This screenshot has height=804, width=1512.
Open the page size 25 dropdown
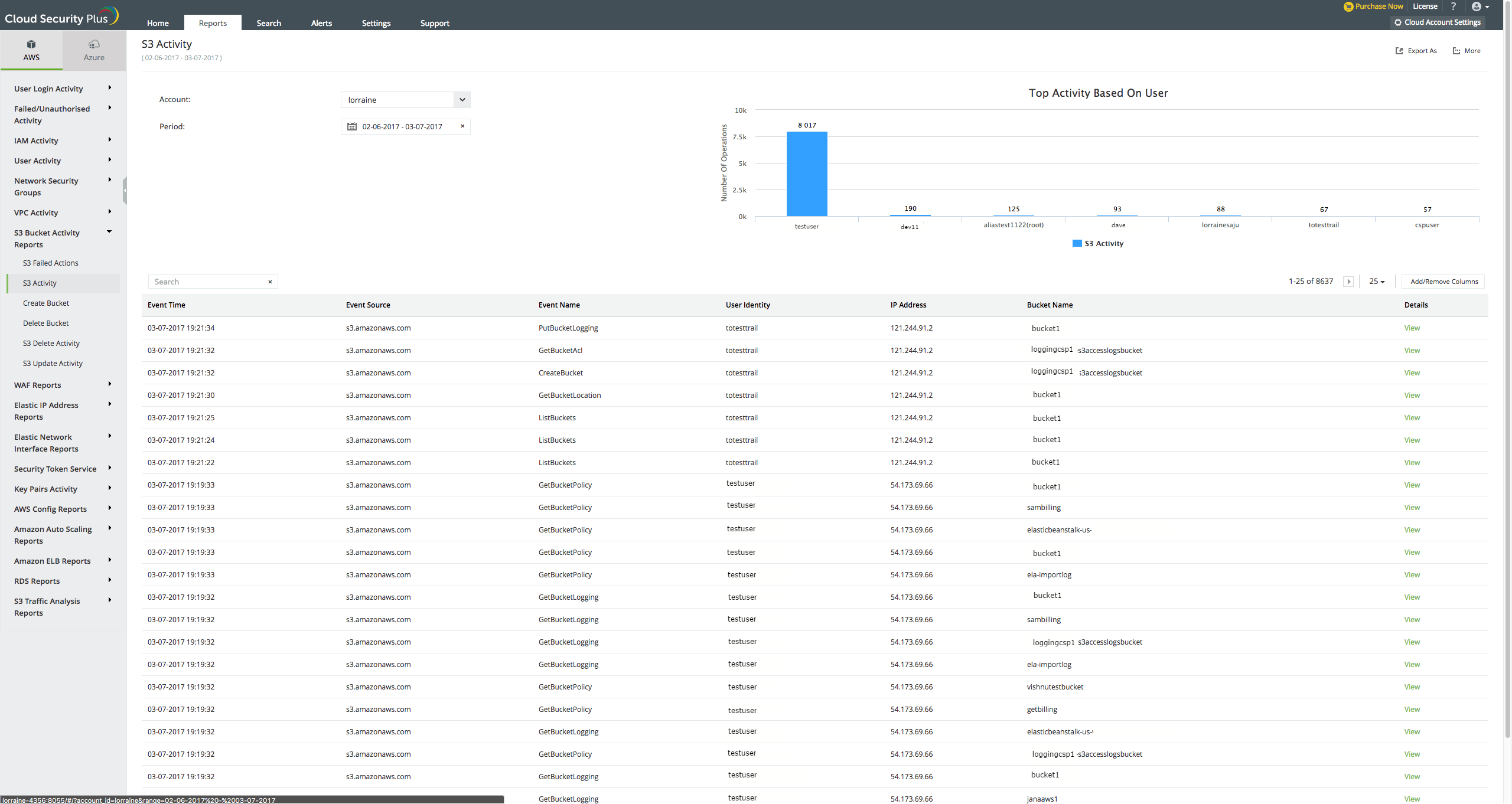pos(1377,281)
